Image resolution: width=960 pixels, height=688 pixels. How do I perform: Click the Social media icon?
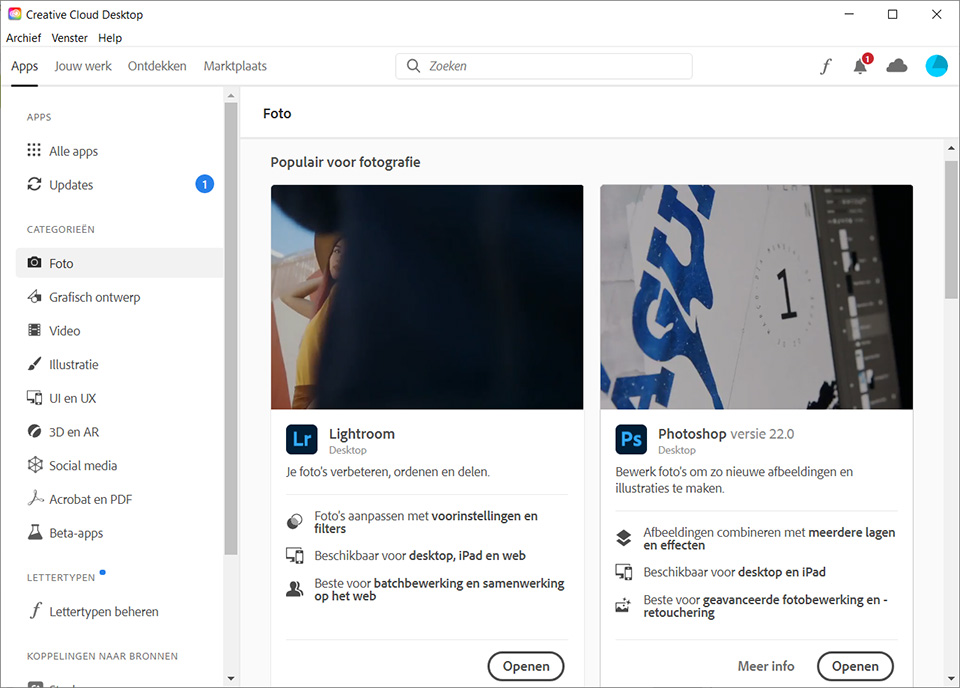click(x=35, y=465)
